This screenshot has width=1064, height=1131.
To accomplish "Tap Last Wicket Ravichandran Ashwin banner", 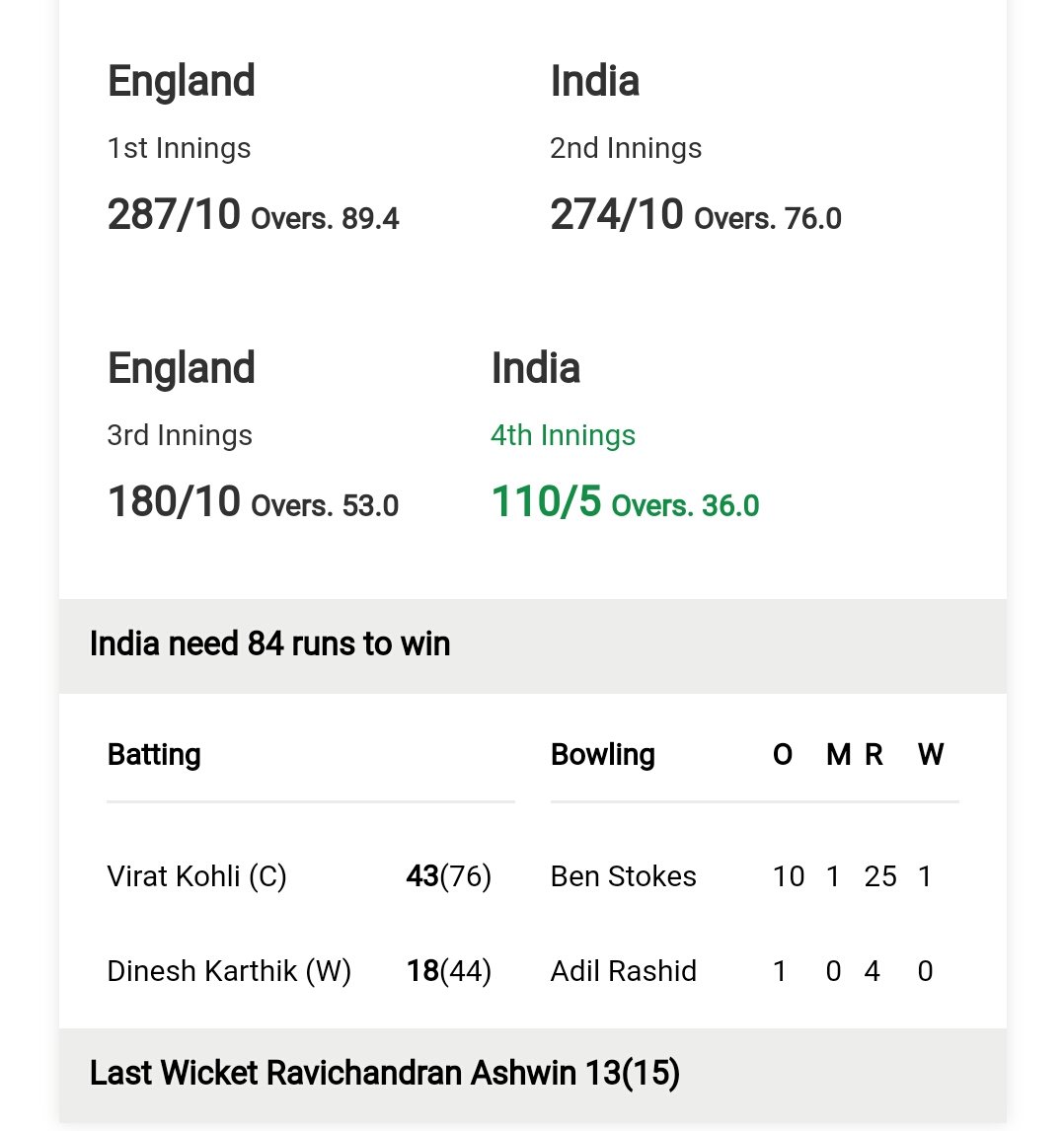I will pos(532,1075).
